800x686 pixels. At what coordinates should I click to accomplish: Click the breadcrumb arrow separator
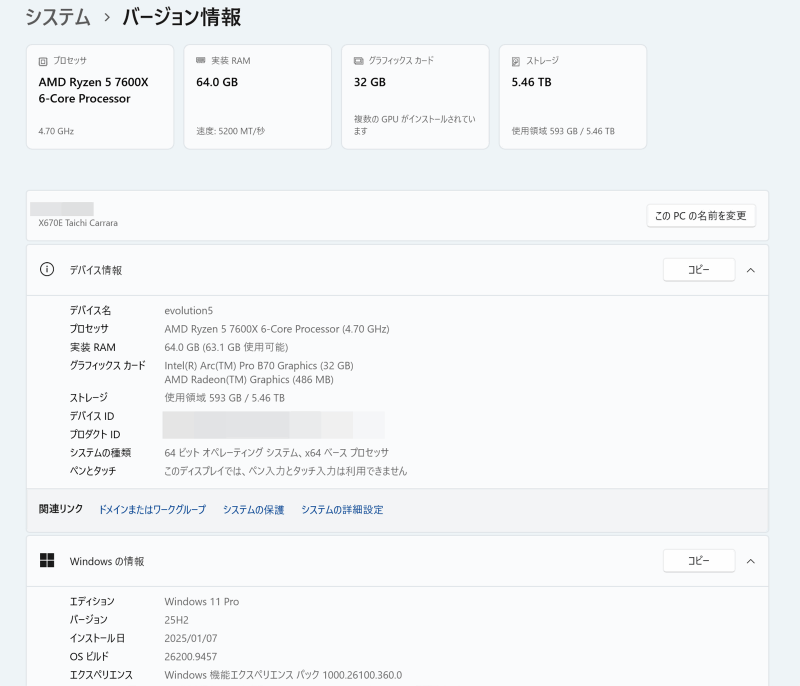[x=107, y=18]
